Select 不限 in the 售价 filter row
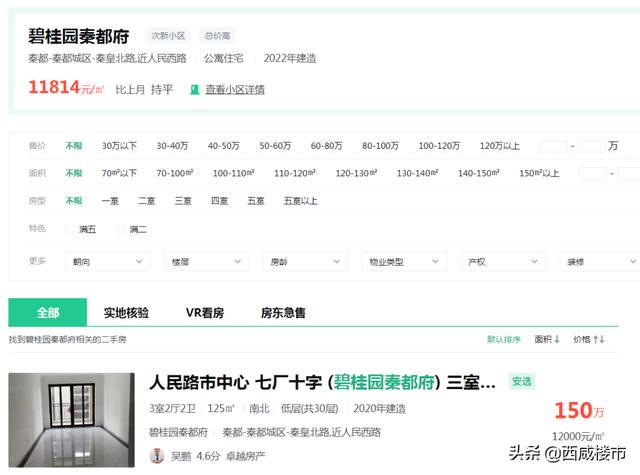The image size is (640, 475). point(74,146)
